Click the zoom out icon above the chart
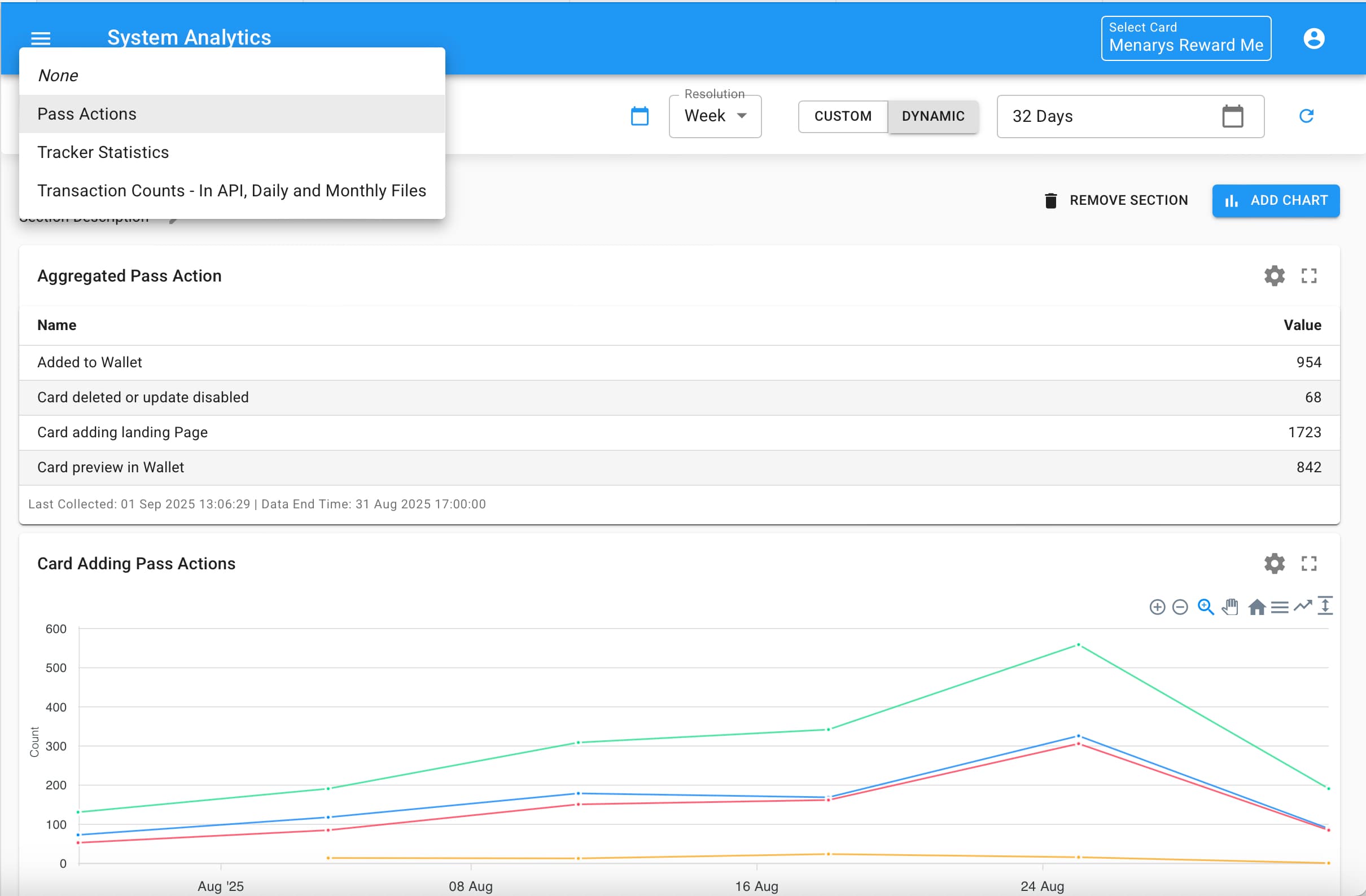The height and width of the screenshot is (896, 1366). tap(1180, 607)
